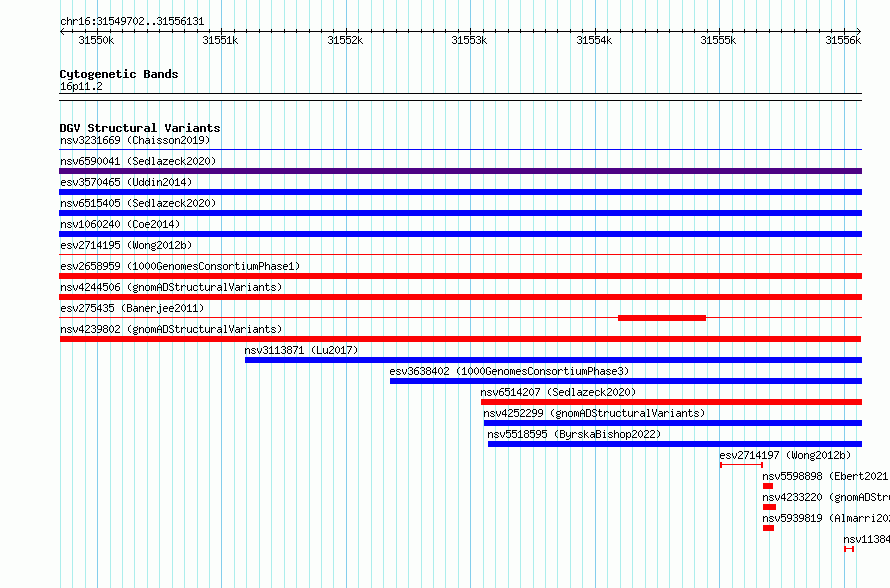Viewport: 890px width, 588px height.
Task: Select the 16p11.2 cytogenetic band bar
Action: 460,97
